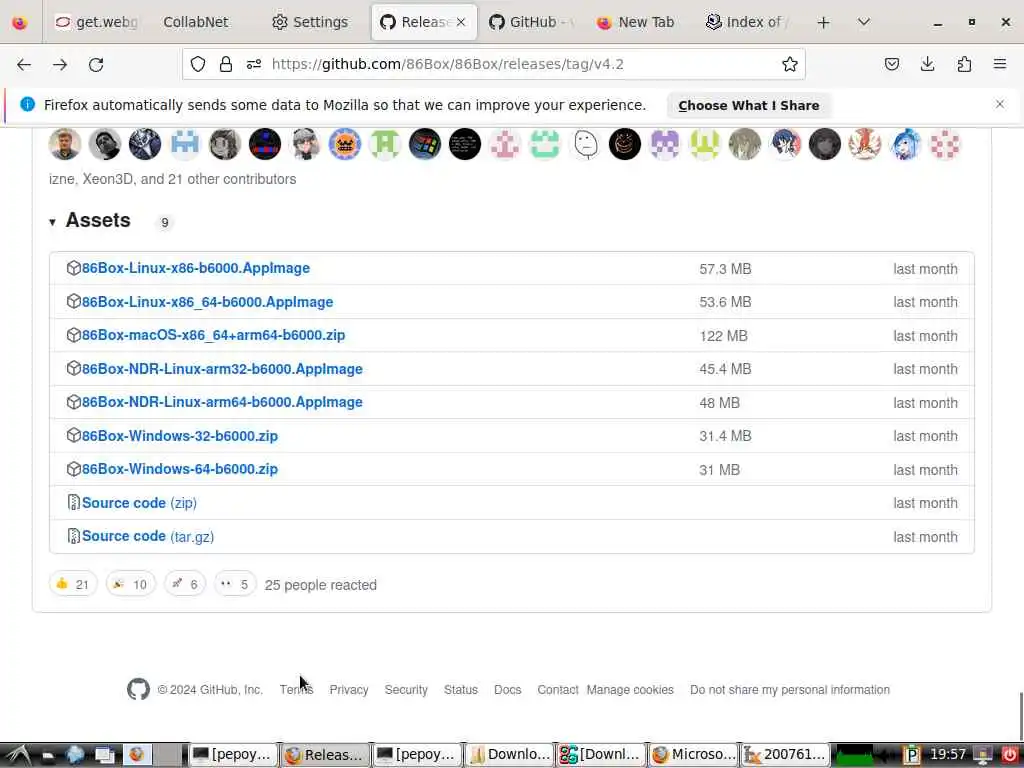Download 86Box-macOS-x86_64+arm64-b6000.zip
This screenshot has height=768, width=1024.
[214, 335]
